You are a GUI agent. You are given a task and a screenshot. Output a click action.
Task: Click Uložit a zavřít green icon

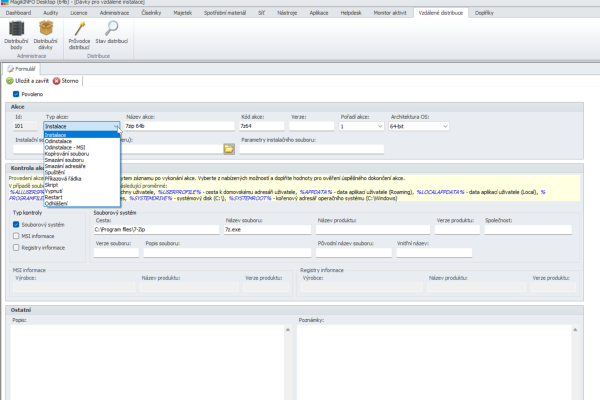tap(10, 81)
